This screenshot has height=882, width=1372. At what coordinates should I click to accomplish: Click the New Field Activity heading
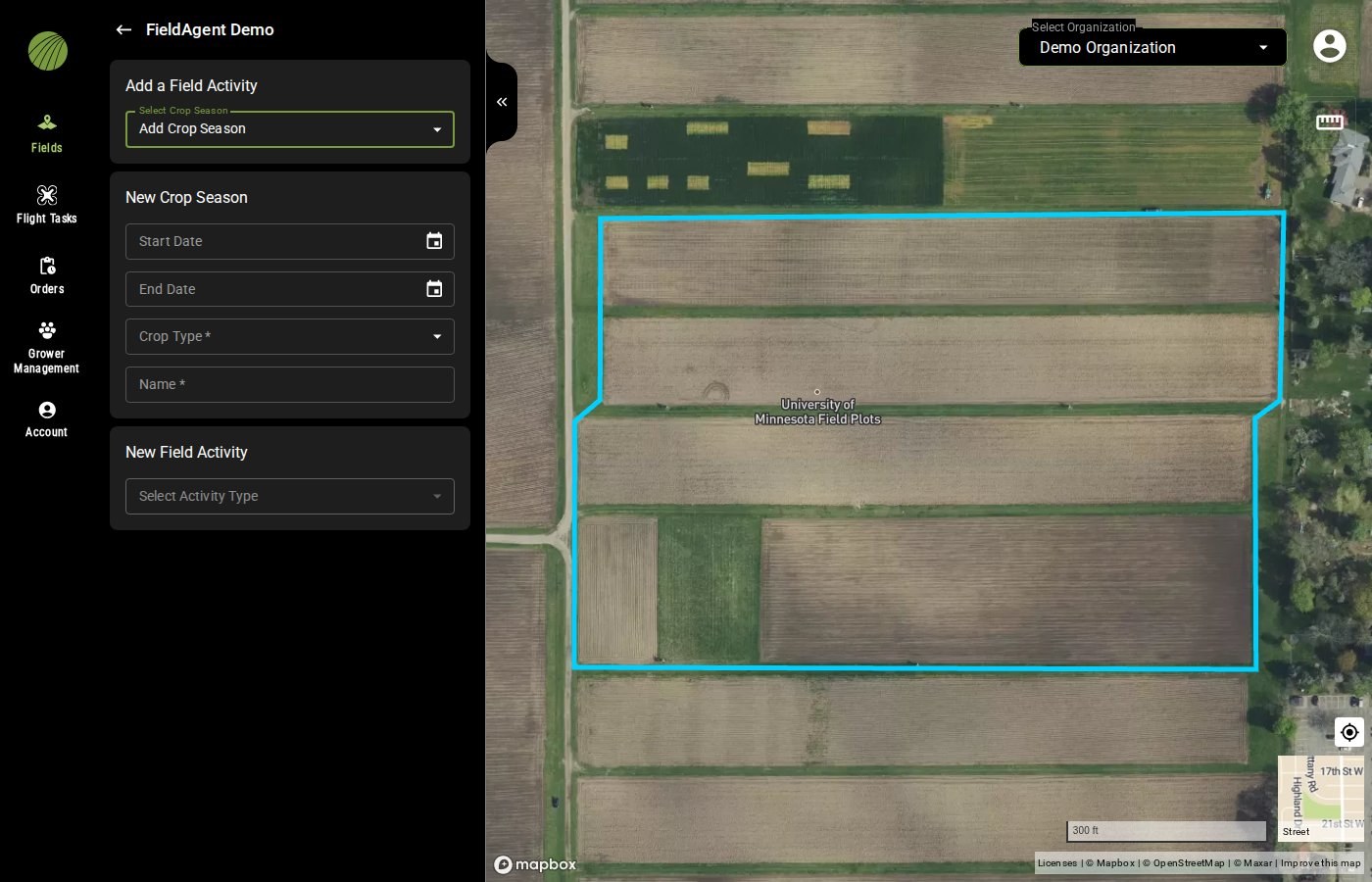click(x=186, y=453)
